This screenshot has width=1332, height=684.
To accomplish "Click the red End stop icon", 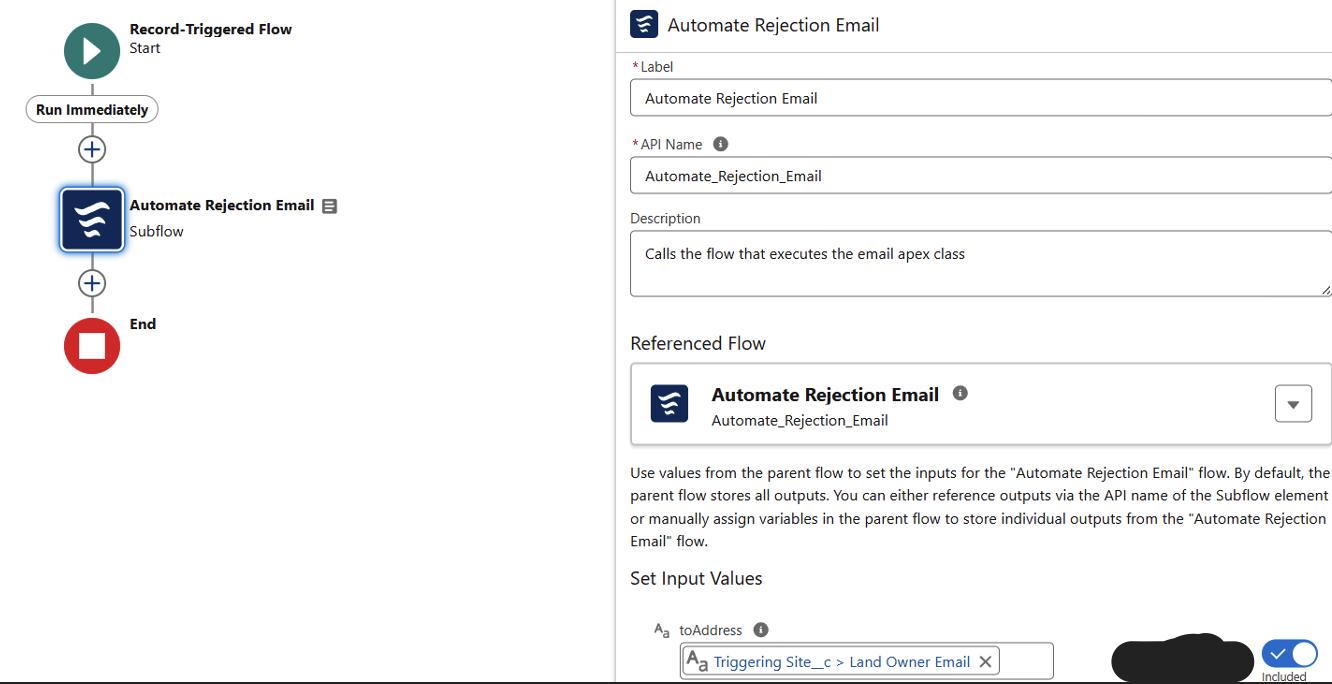I will point(92,345).
